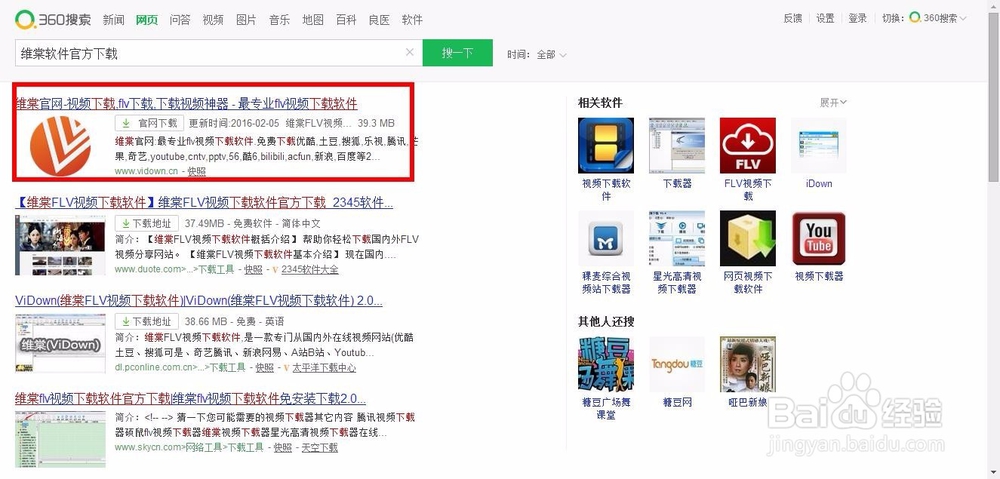Click the 网页视频下载软件 box icon
The width and height of the screenshot is (1000, 479).
point(747,239)
